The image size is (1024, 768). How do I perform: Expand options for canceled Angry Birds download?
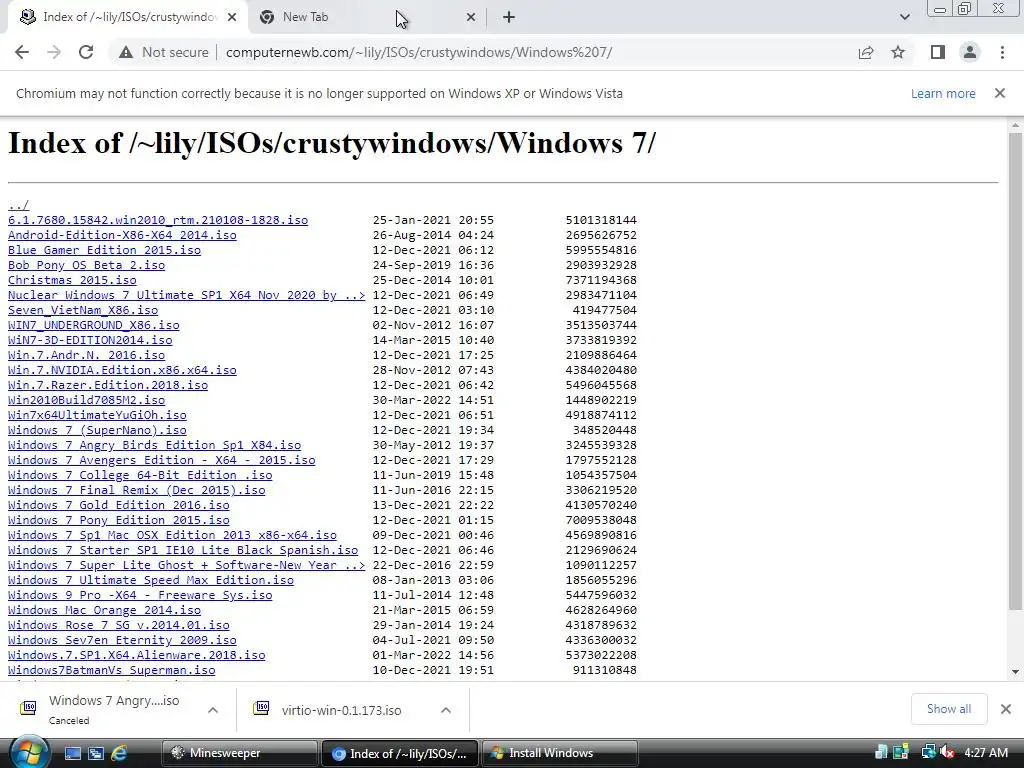(x=213, y=710)
